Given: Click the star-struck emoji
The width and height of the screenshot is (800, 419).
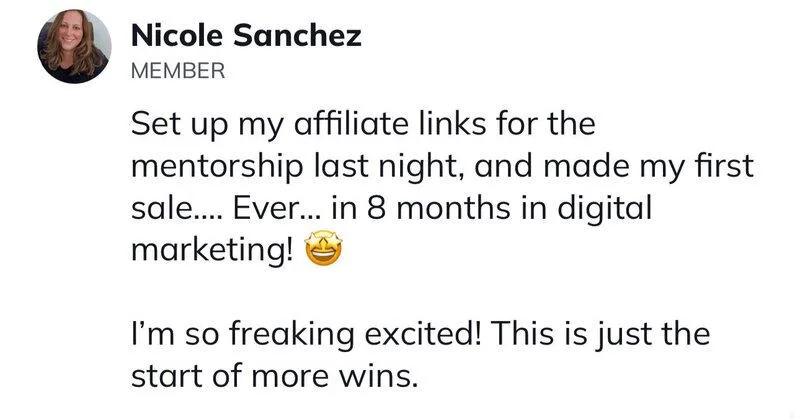Looking at the screenshot, I should pyautogui.click(x=323, y=248).
